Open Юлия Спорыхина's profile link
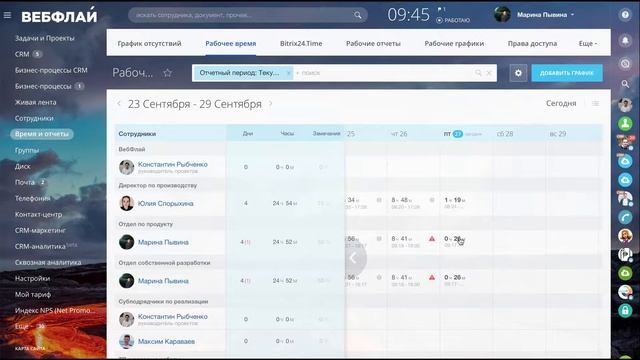The width and height of the screenshot is (640, 360). coord(165,203)
